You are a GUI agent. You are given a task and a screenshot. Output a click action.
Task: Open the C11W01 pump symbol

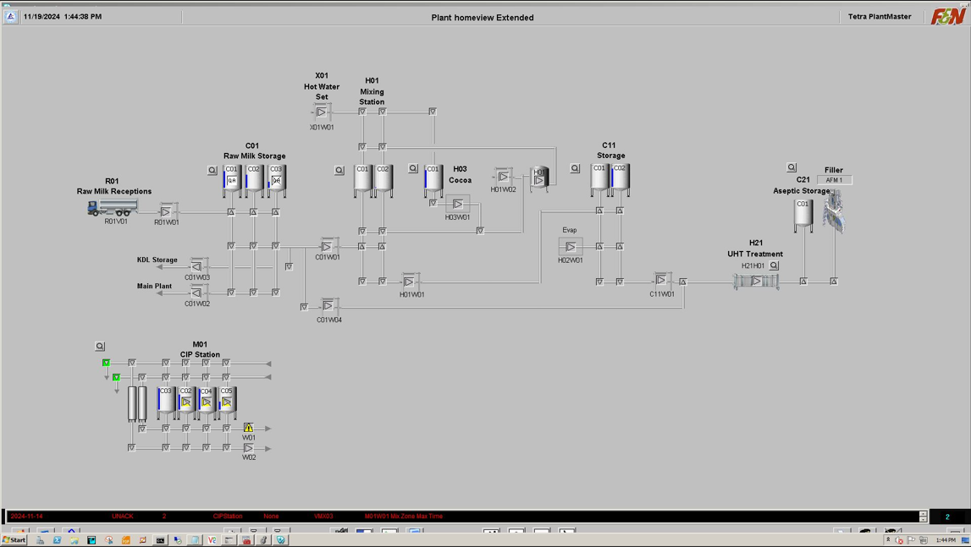661,280
